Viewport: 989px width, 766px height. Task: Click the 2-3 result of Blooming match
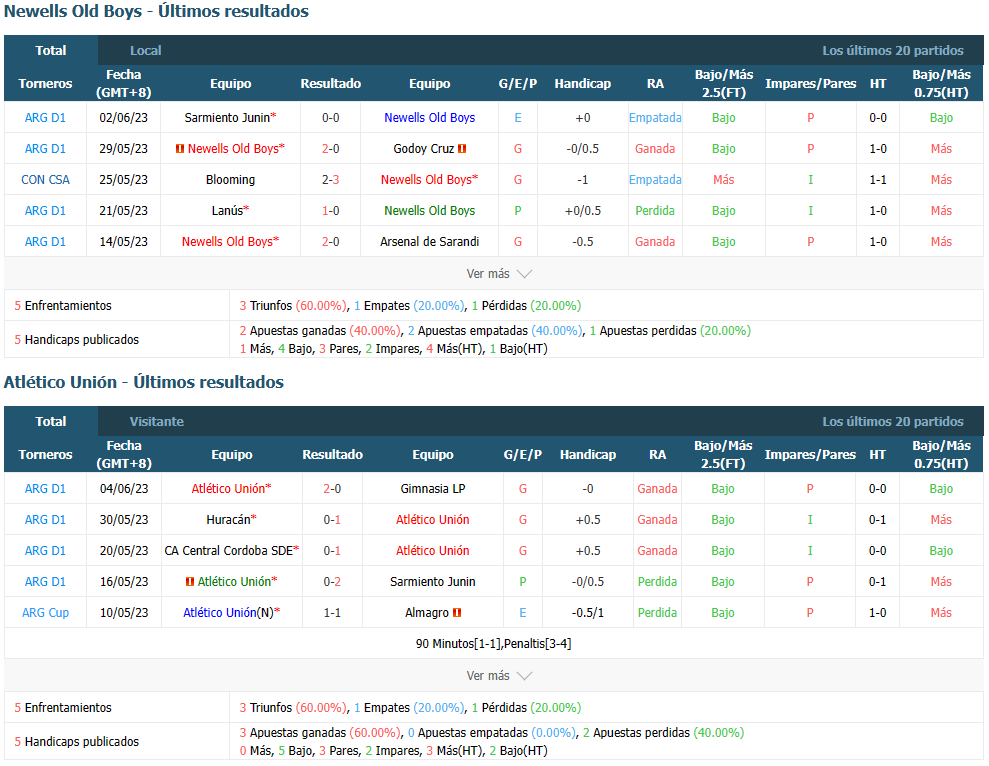[331, 180]
